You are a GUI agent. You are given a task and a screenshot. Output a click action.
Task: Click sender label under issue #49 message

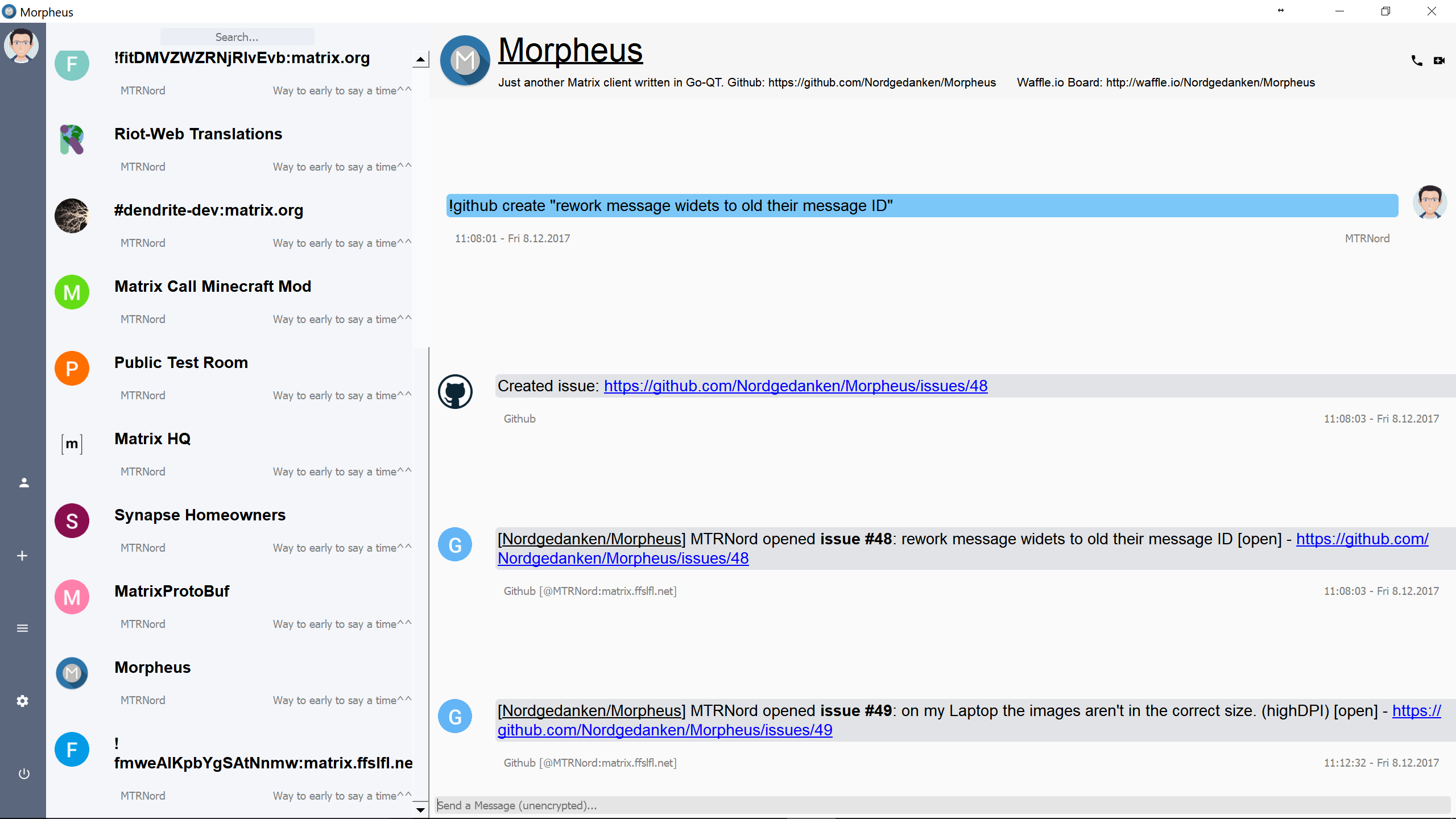pos(590,763)
